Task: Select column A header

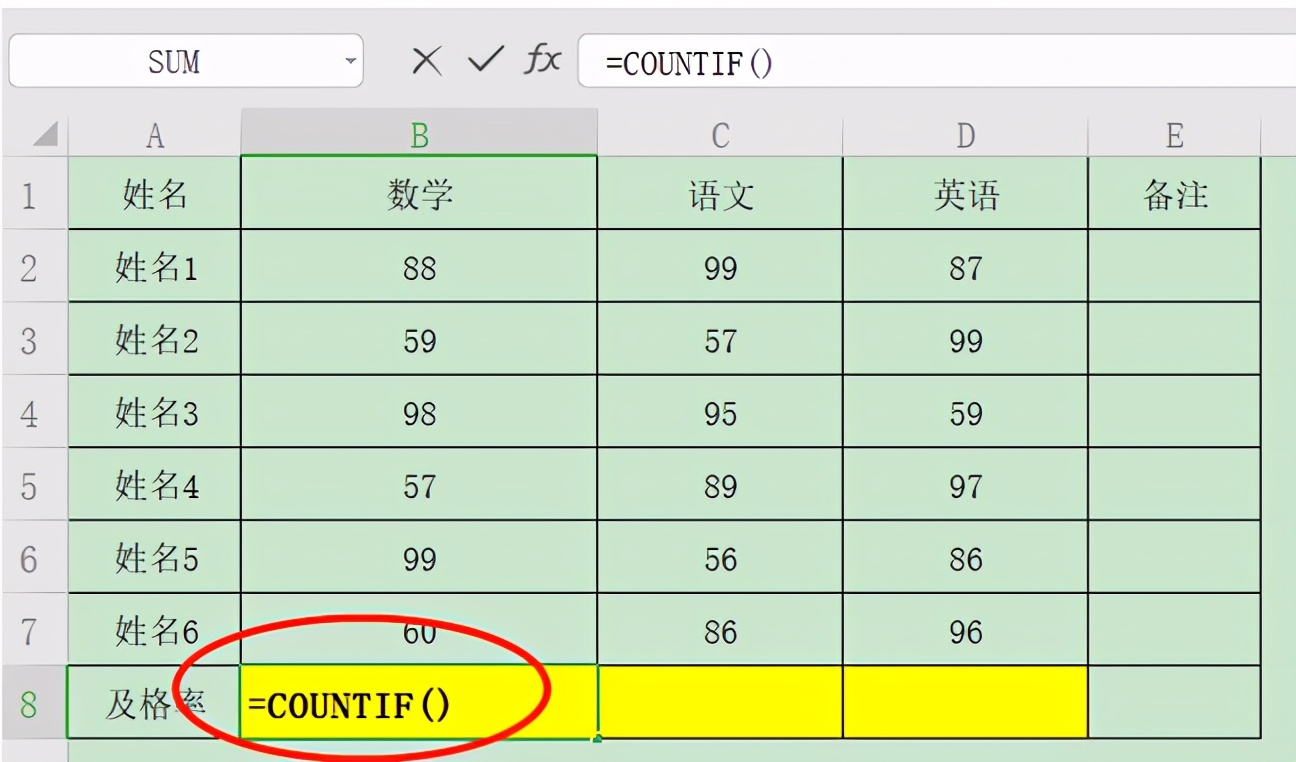Action: 154,135
